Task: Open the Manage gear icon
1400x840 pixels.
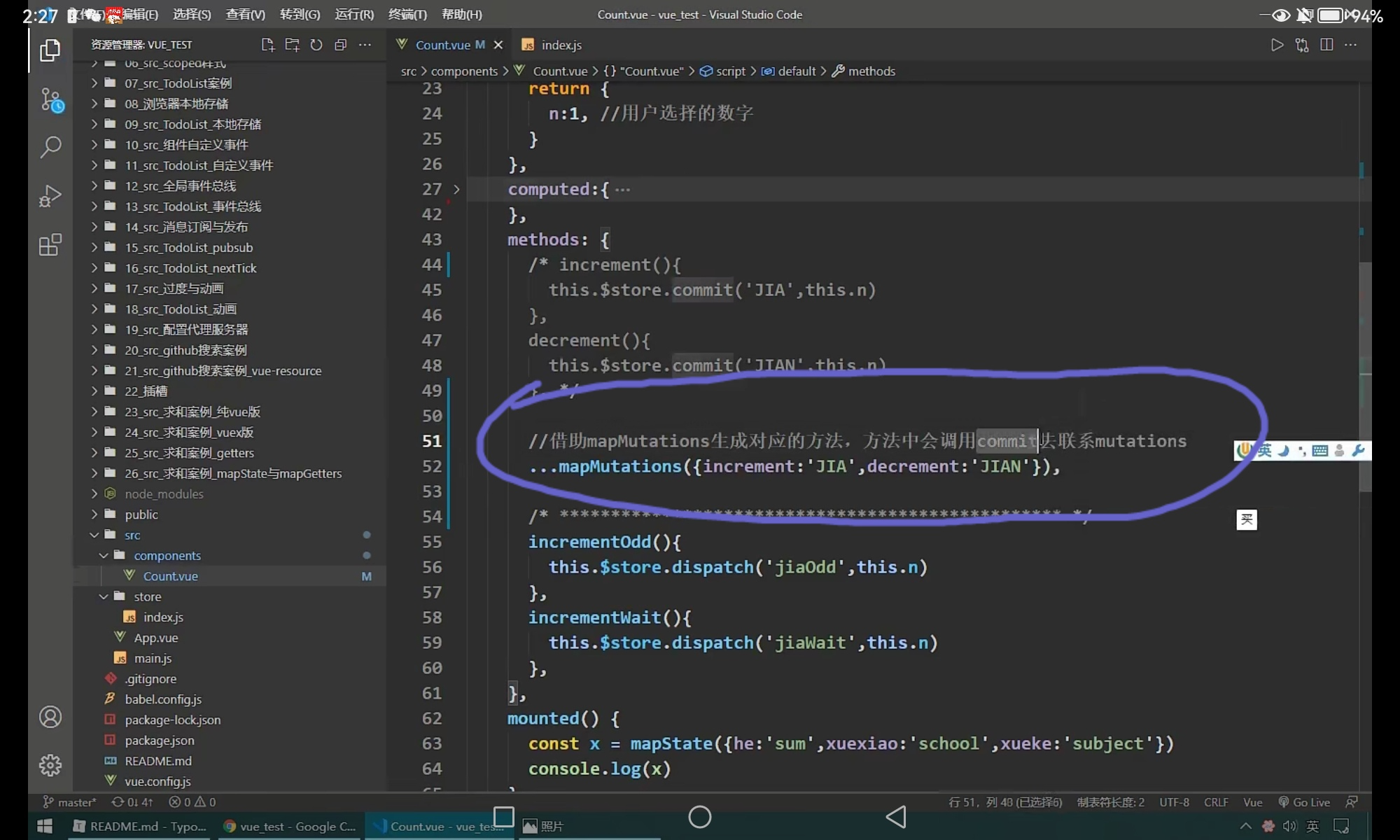Action: [x=50, y=765]
